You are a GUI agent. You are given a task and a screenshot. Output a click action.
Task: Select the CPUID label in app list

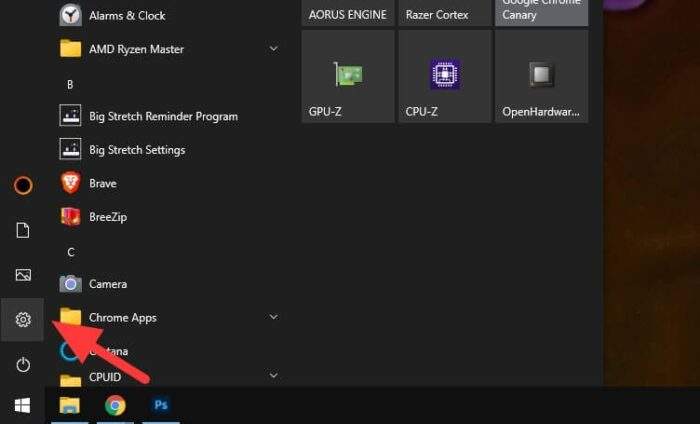coord(105,377)
